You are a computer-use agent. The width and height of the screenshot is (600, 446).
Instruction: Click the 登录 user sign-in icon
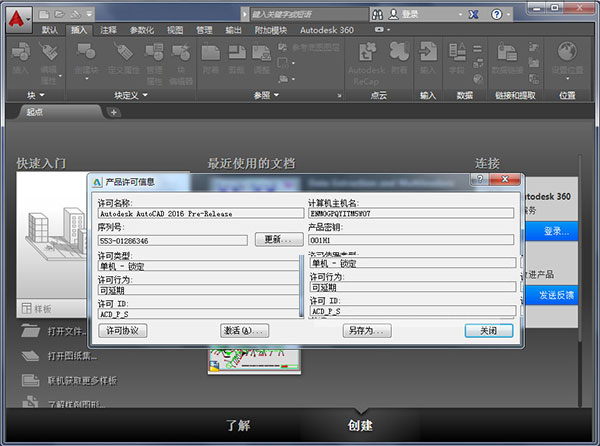pyautogui.click(x=393, y=15)
